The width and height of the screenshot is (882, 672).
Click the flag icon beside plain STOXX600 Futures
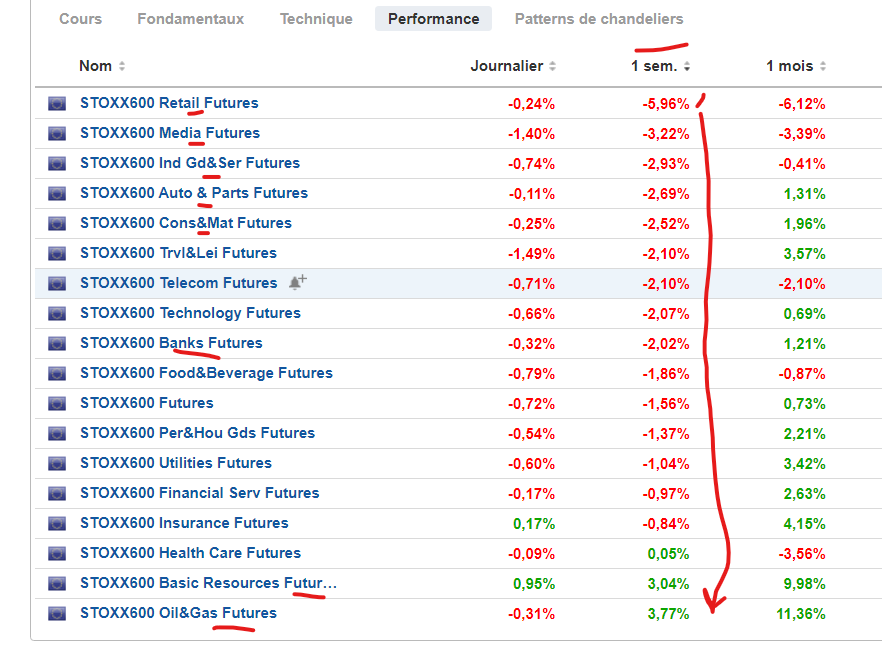coord(57,403)
